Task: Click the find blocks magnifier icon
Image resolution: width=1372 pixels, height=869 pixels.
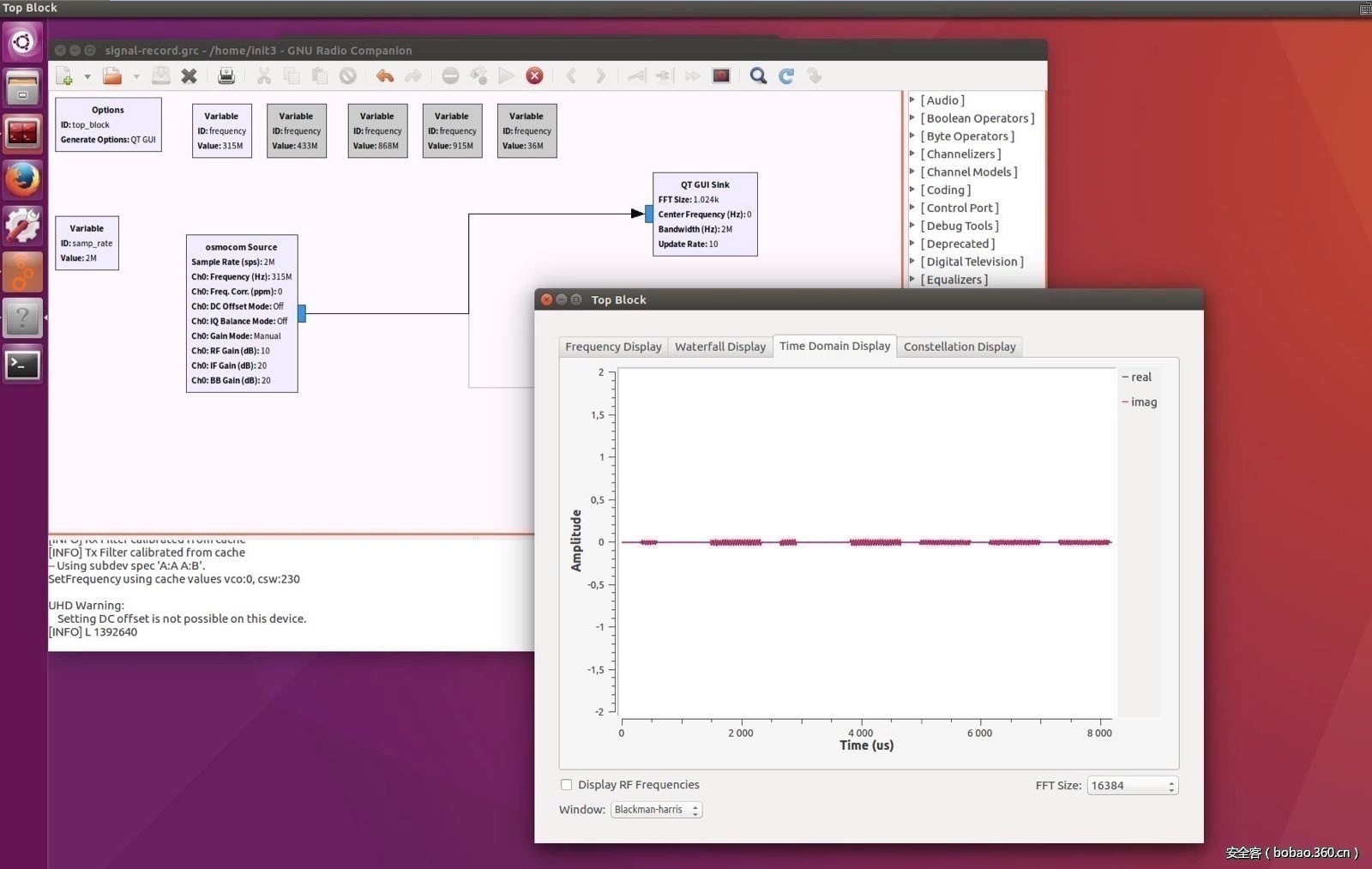Action: tap(758, 76)
